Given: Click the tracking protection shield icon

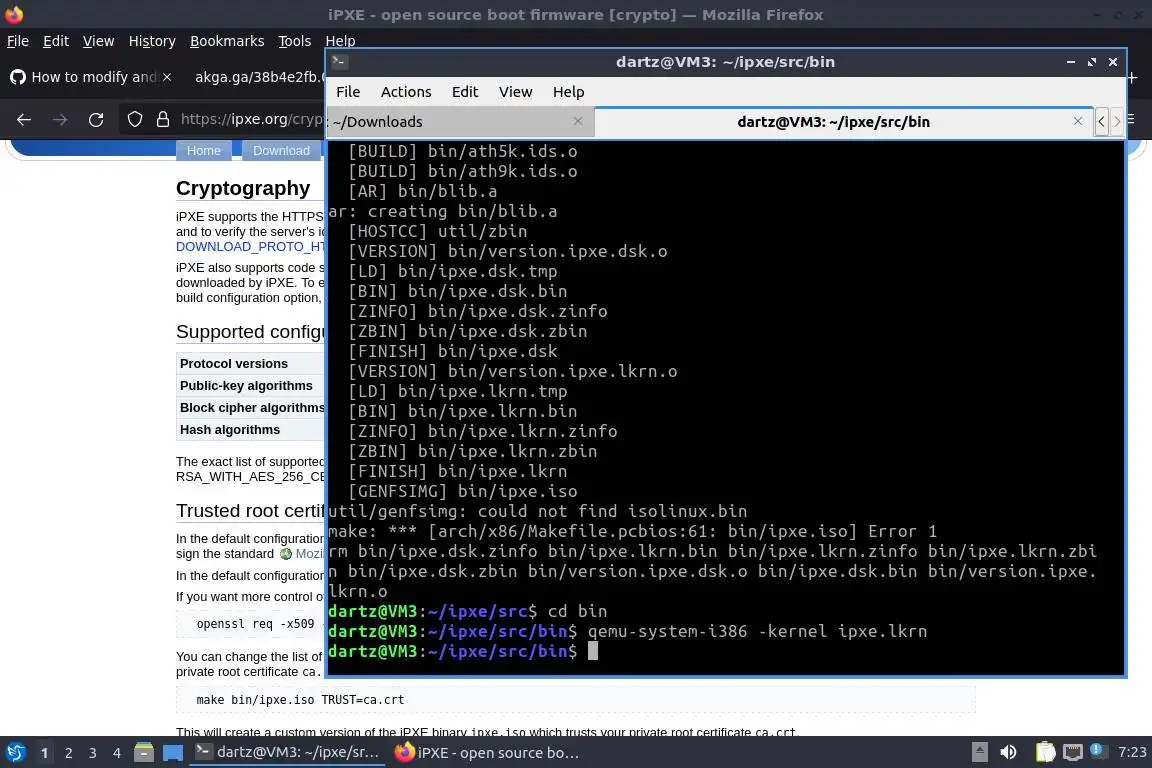Looking at the screenshot, I should pos(134,119).
